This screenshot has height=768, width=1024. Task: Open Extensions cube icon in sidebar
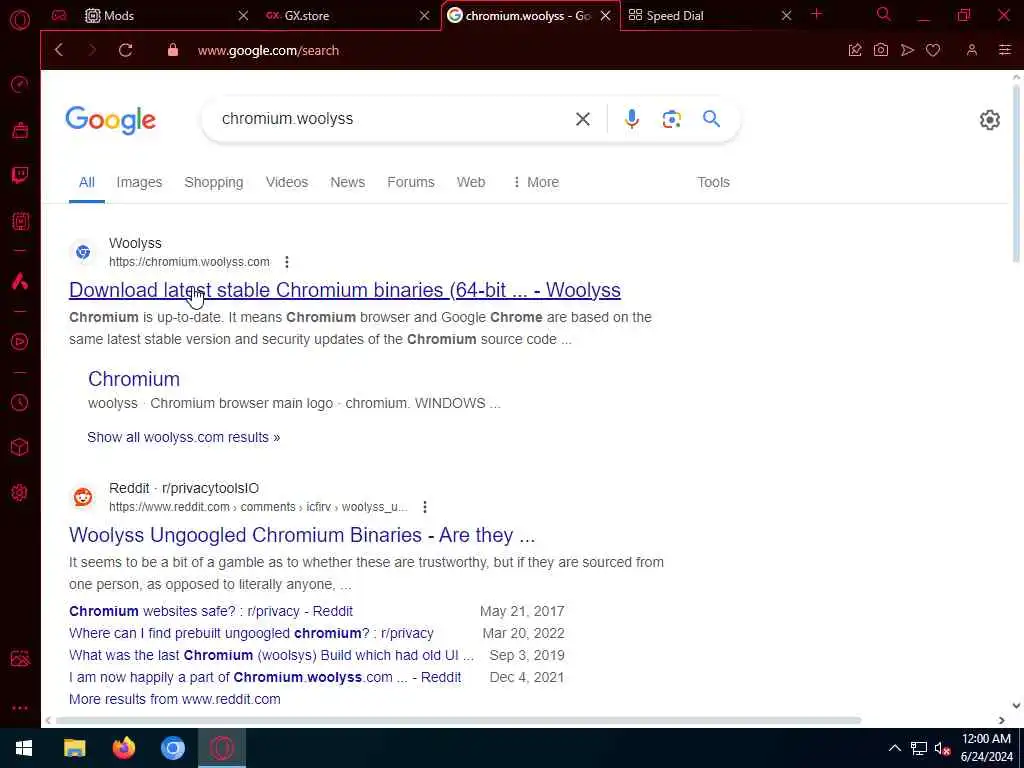click(x=20, y=447)
